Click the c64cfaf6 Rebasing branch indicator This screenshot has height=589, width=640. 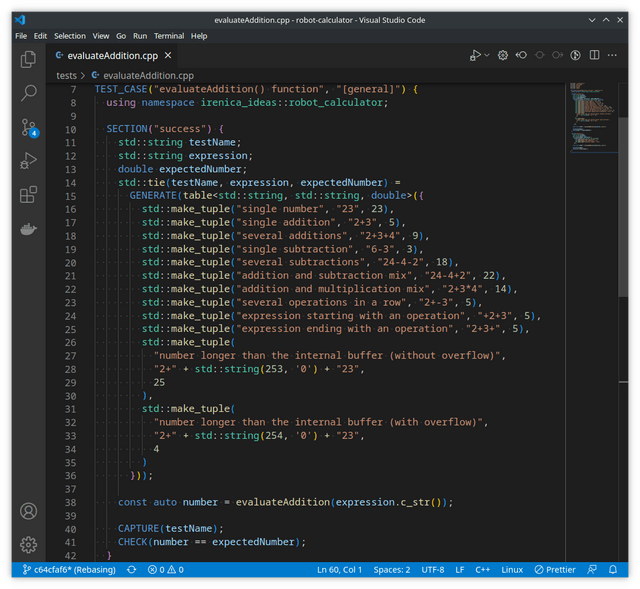[x=69, y=569]
